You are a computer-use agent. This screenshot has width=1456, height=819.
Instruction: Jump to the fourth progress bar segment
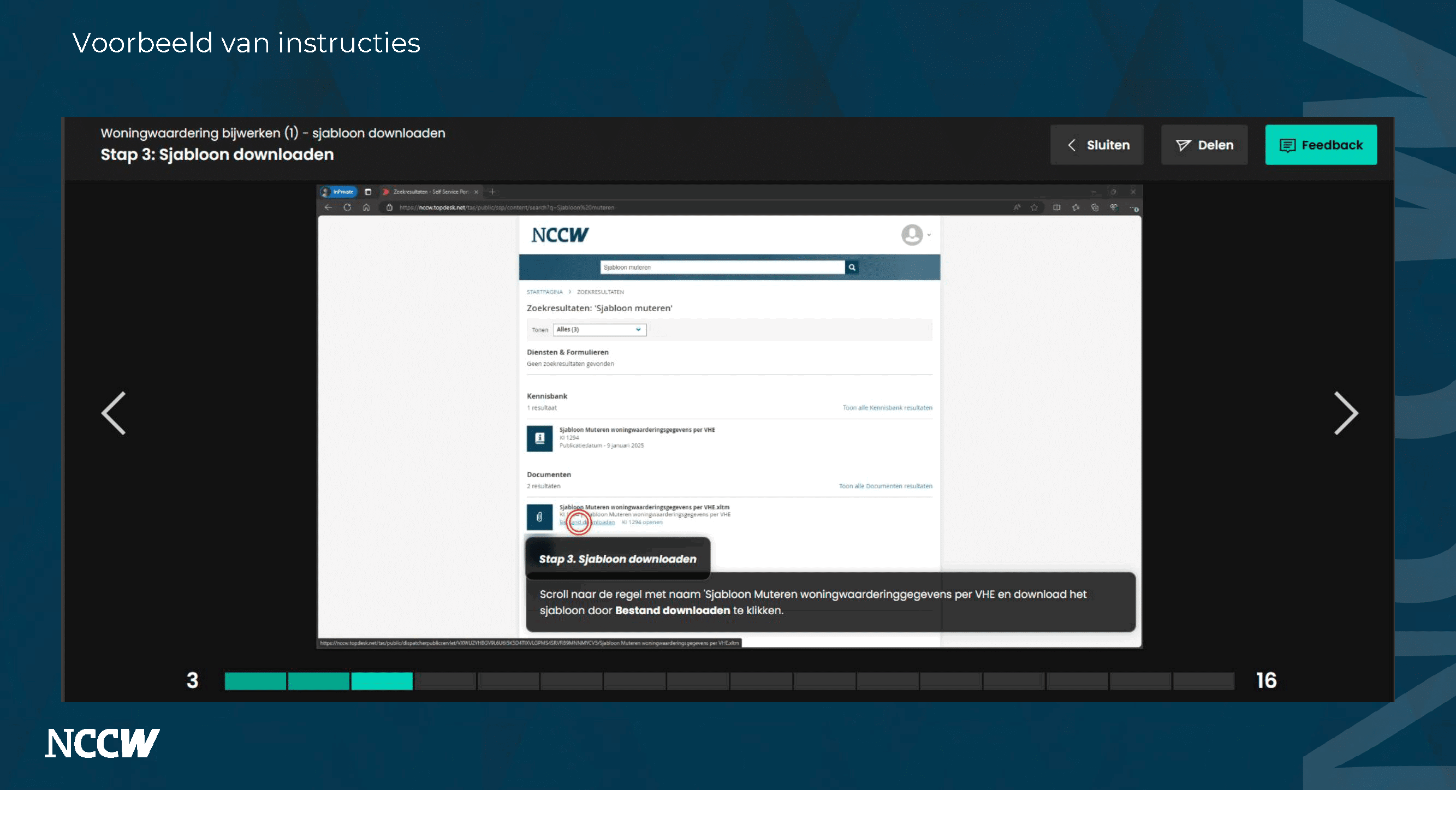tap(445, 680)
